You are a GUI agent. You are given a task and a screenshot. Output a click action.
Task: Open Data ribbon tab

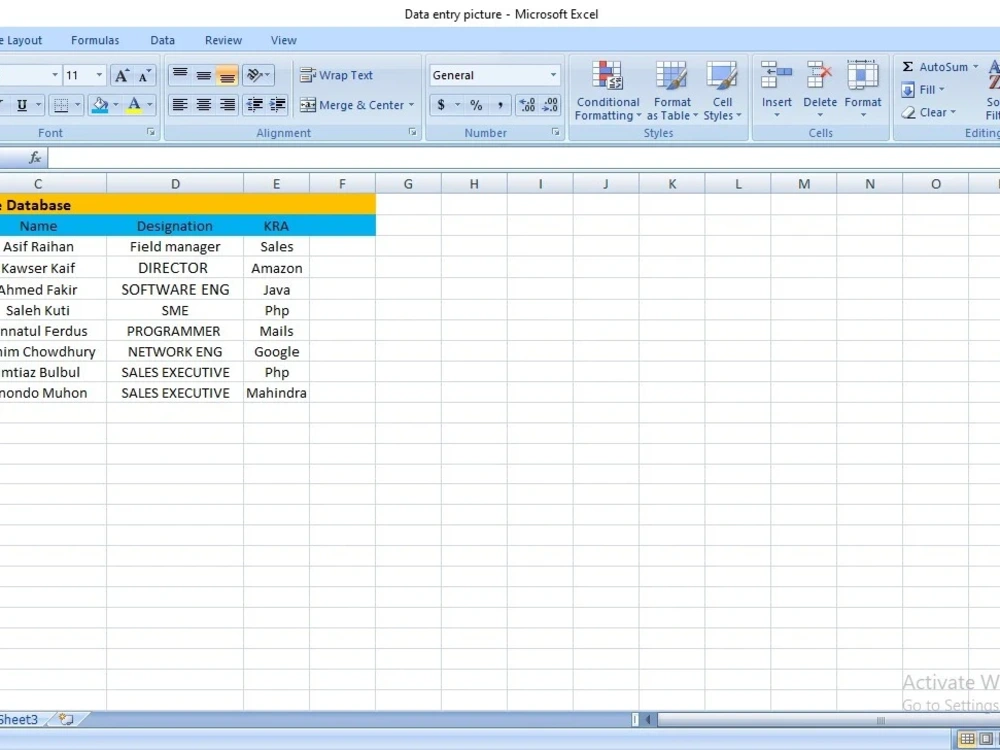pos(163,40)
